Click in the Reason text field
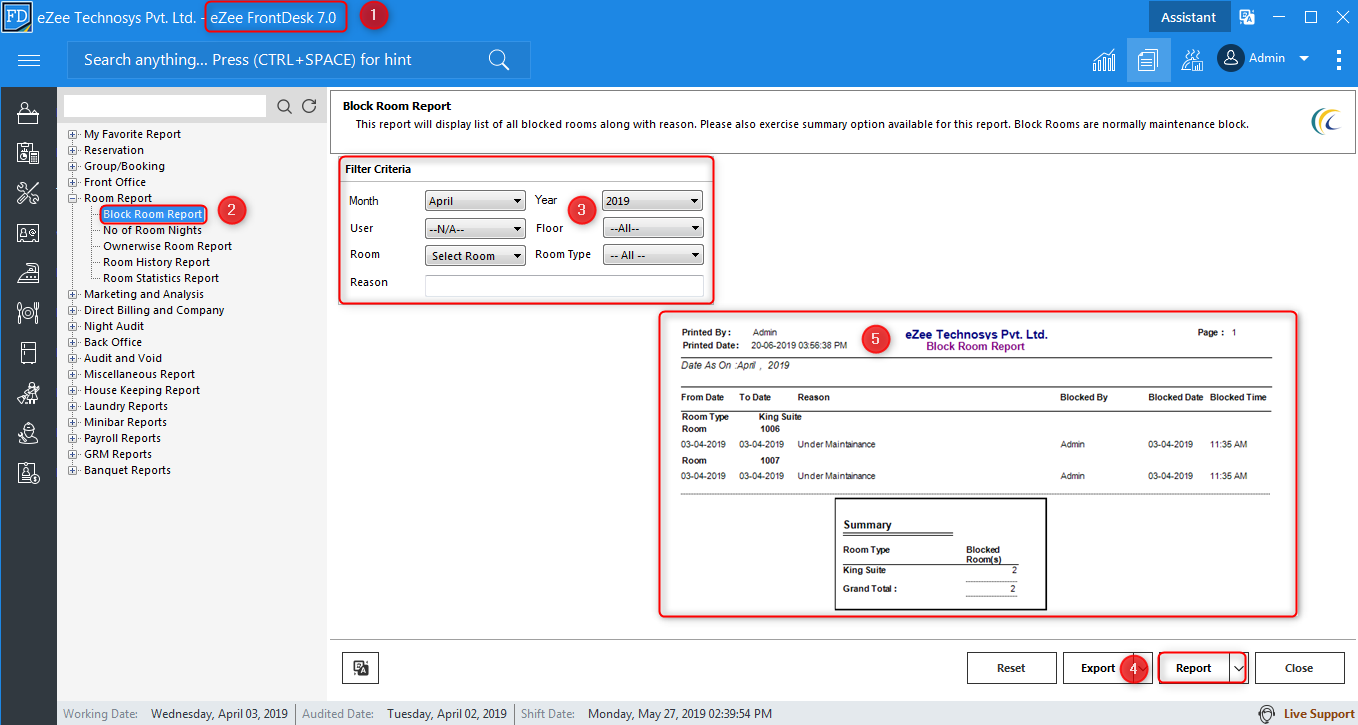1358x725 pixels. point(564,286)
